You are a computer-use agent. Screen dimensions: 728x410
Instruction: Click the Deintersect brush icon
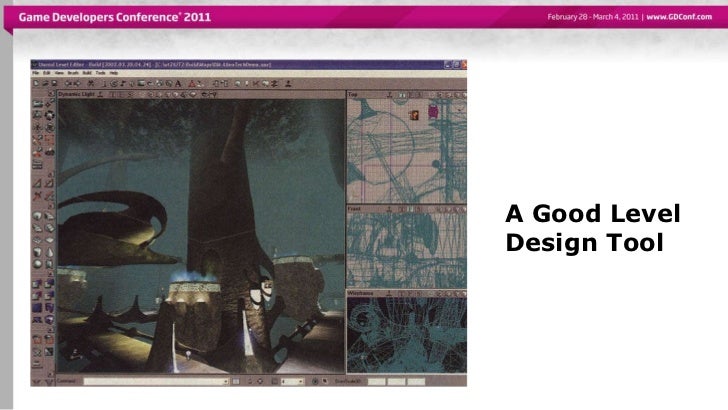tap(49, 295)
